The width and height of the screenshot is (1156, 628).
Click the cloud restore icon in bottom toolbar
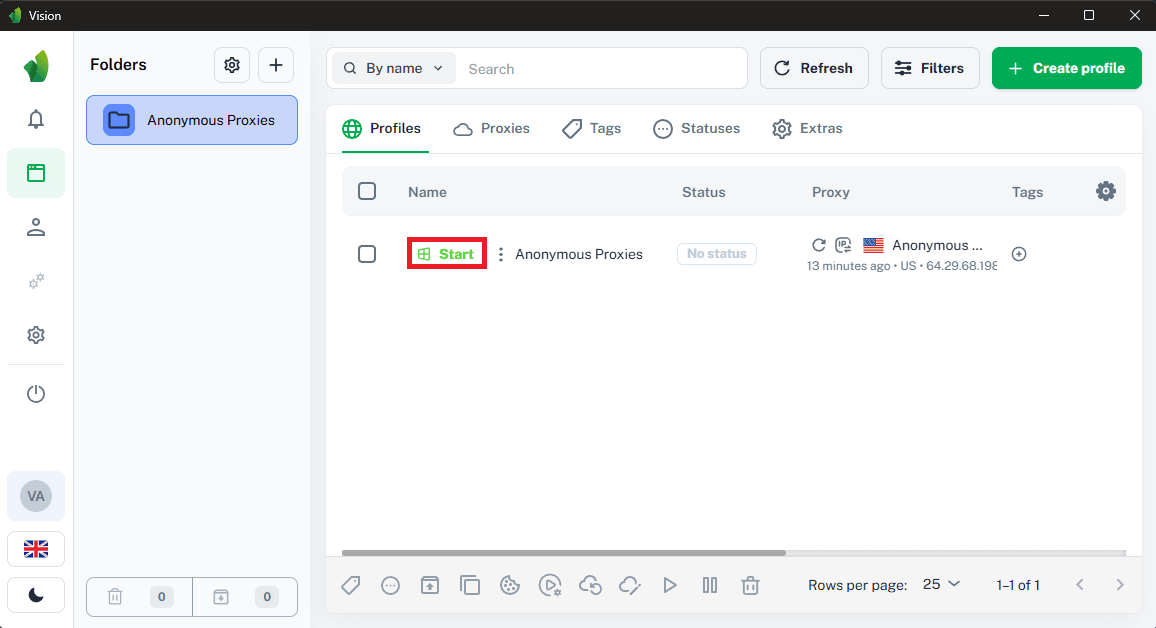pos(590,585)
